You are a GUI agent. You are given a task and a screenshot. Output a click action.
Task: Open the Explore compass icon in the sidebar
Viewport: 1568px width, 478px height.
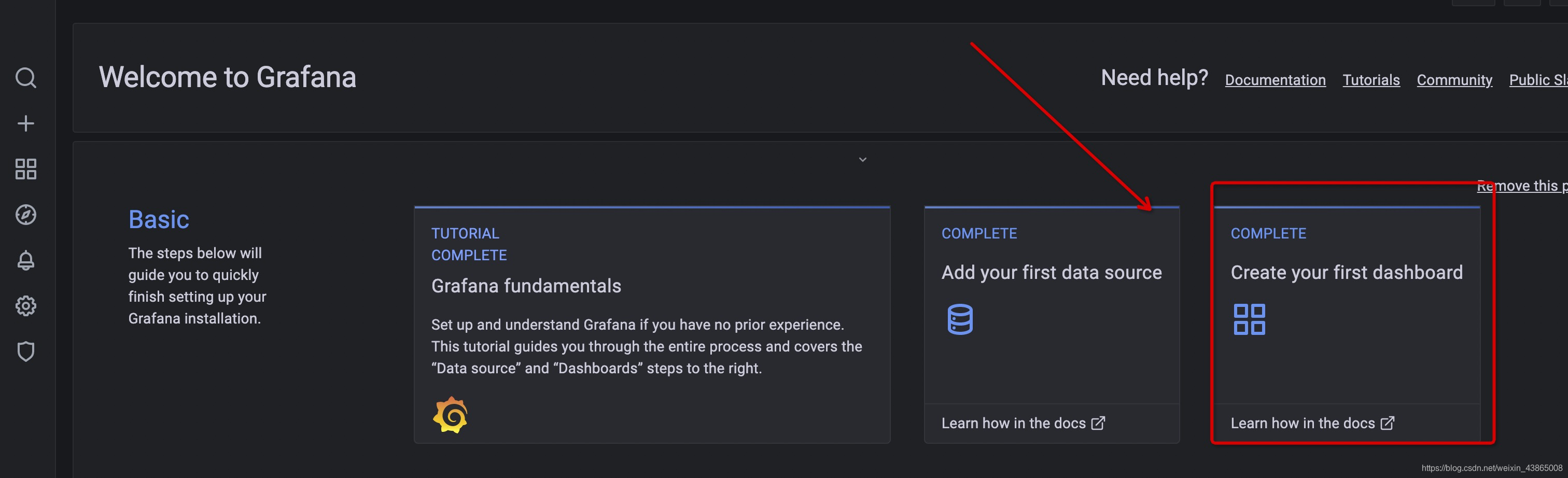click(x=25, y=215)
